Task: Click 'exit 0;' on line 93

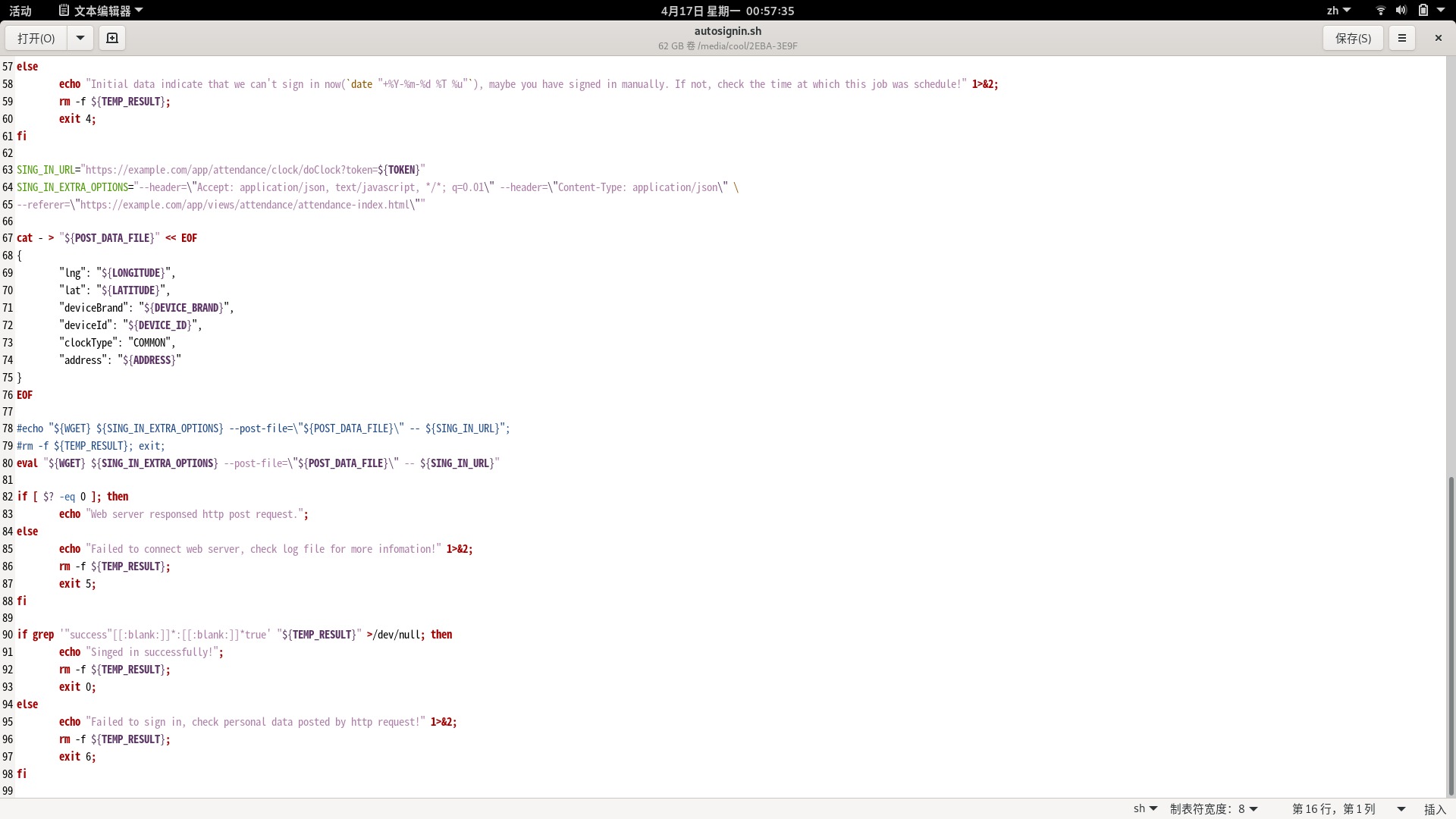Action: click(x=77, y=687)
